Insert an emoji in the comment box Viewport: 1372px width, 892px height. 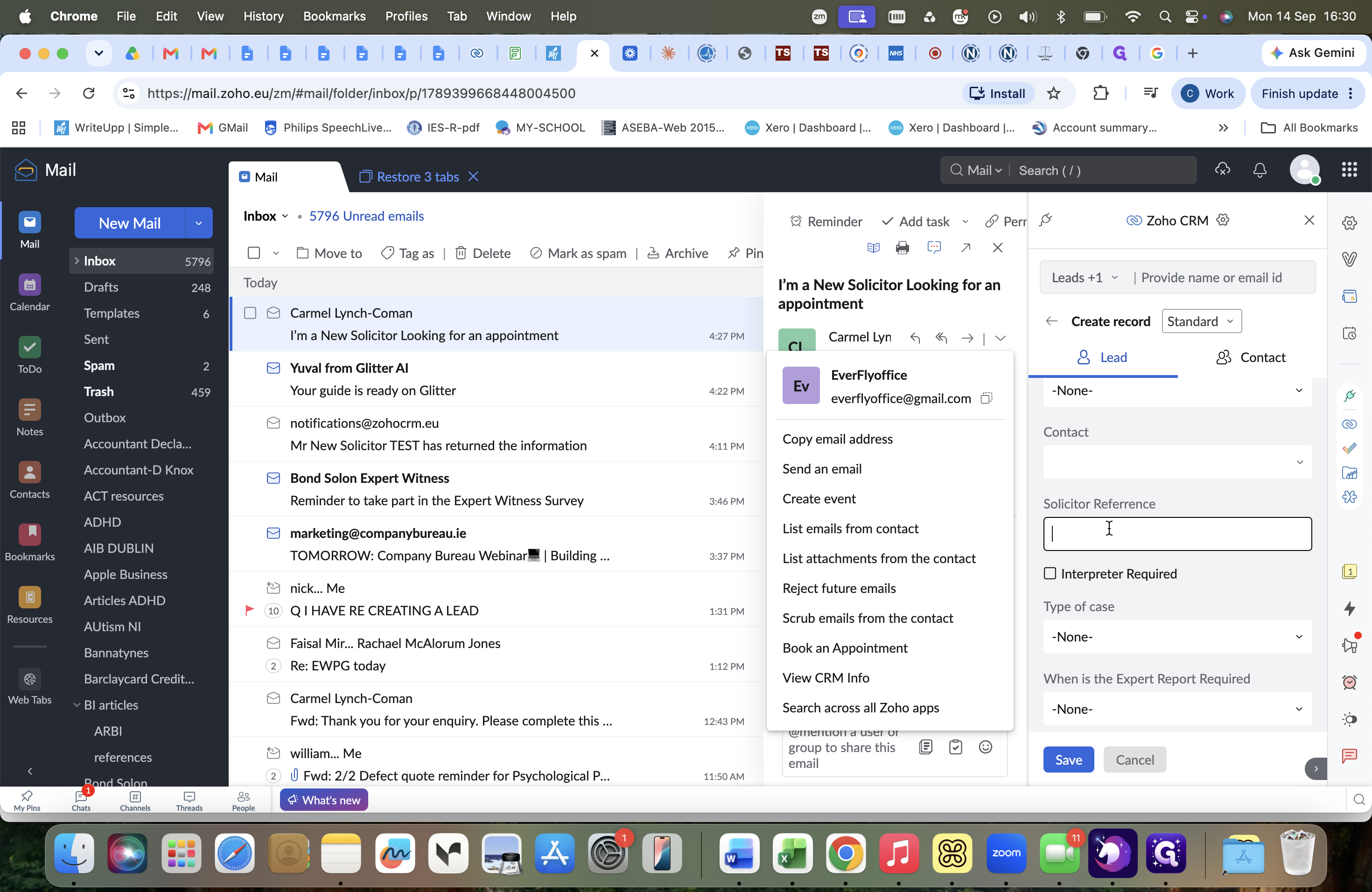pos(986,747)
